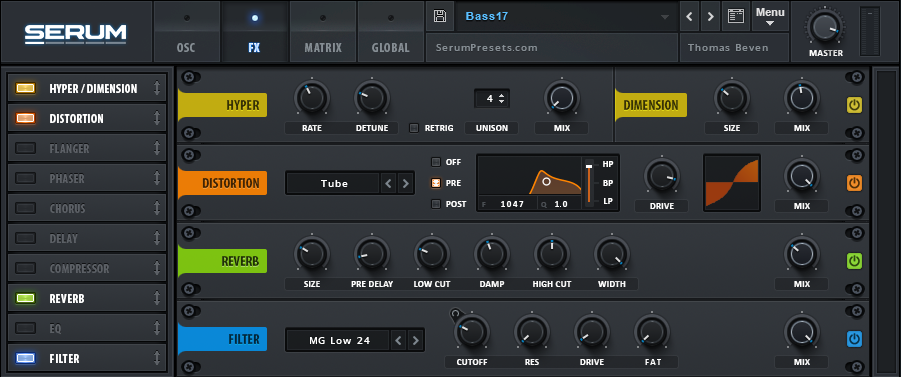Click the modulation indicator on the Cutoff knob
Screen dimensions: 901x377
(455, 314)
